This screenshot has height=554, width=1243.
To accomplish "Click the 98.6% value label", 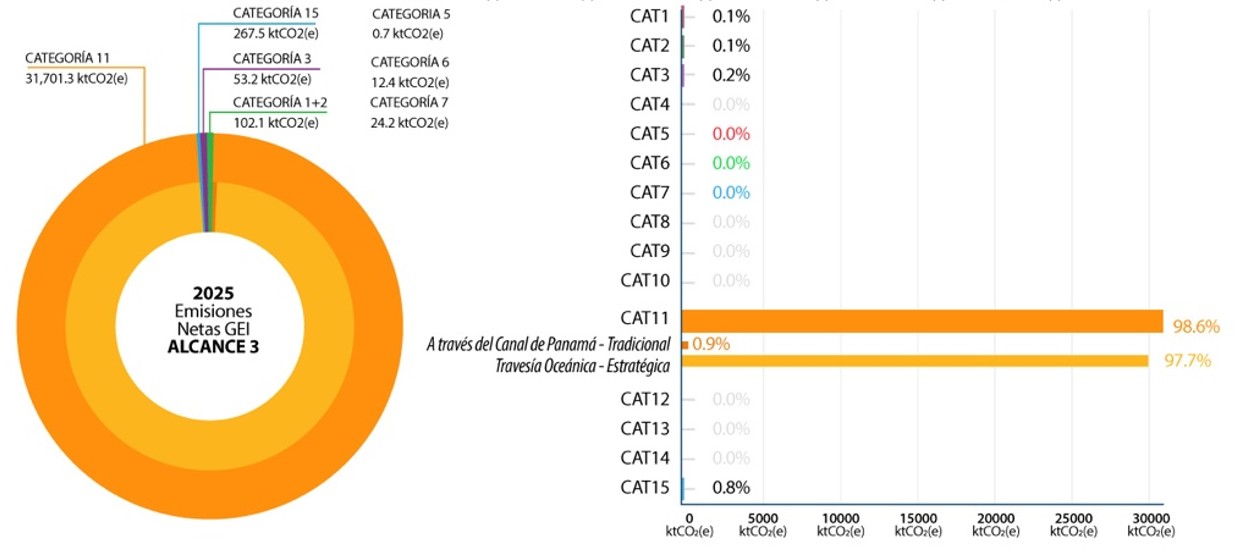I will (x=1194, y=326).
